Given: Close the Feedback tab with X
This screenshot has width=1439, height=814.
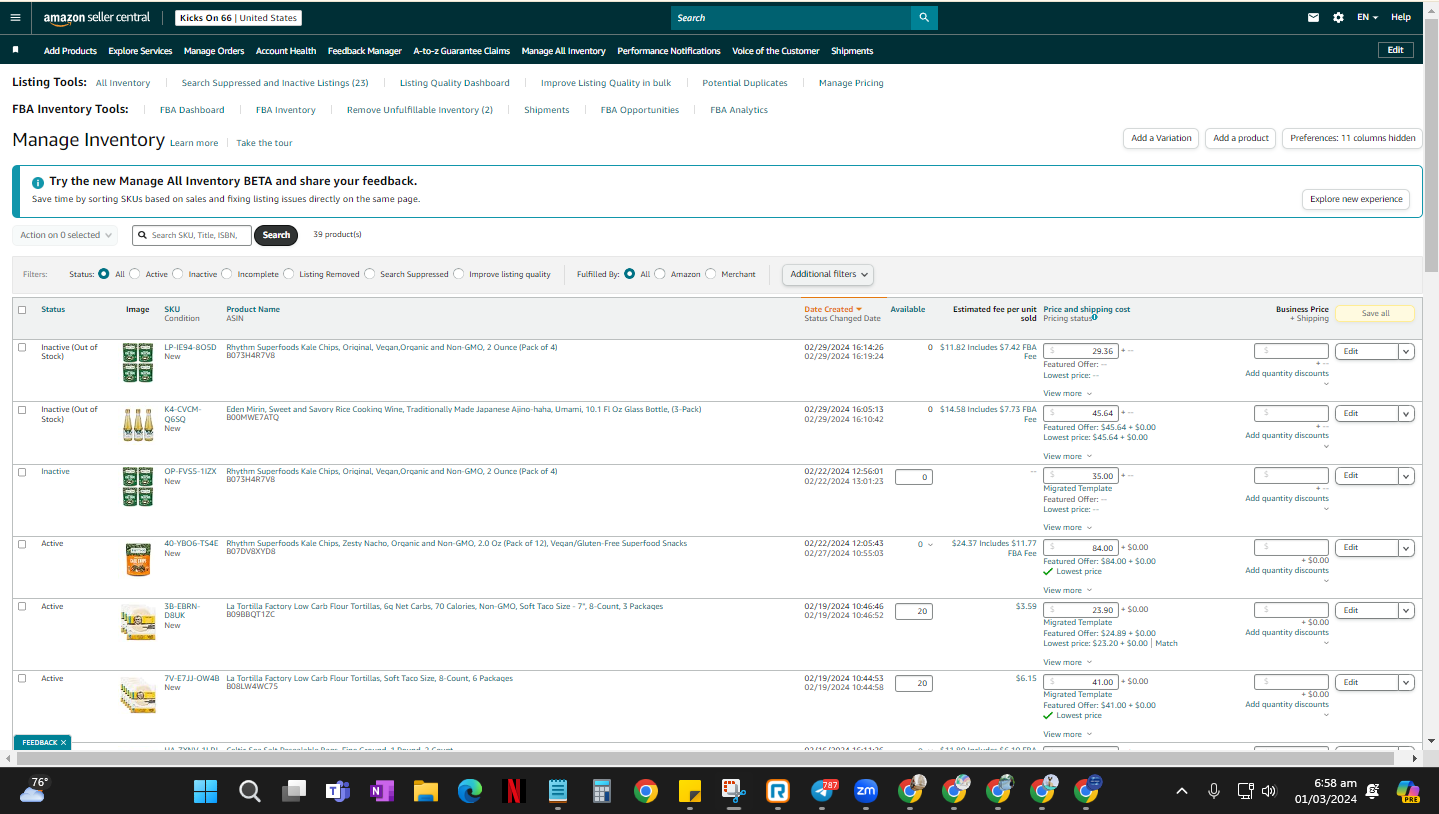Looking at the screenshot, I should pyautogui.click(x=63, y=743).
